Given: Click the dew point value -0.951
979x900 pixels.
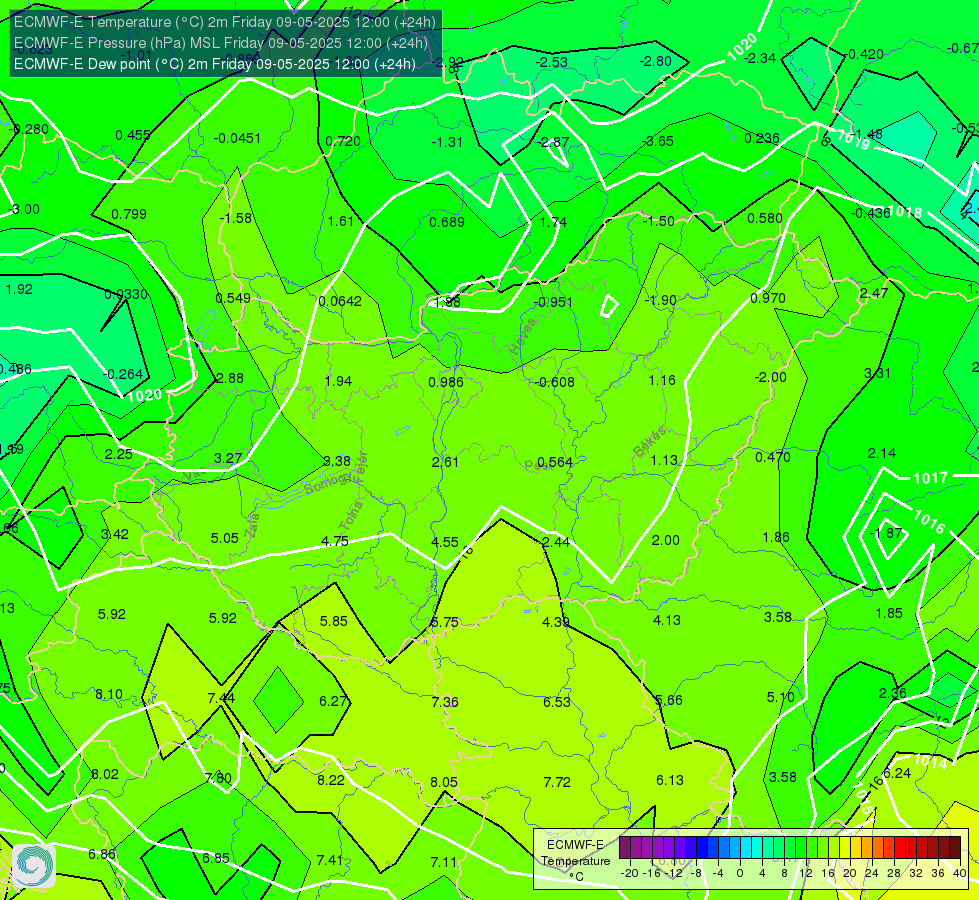Looking at the screenshot, I should [x=553, y=302].
